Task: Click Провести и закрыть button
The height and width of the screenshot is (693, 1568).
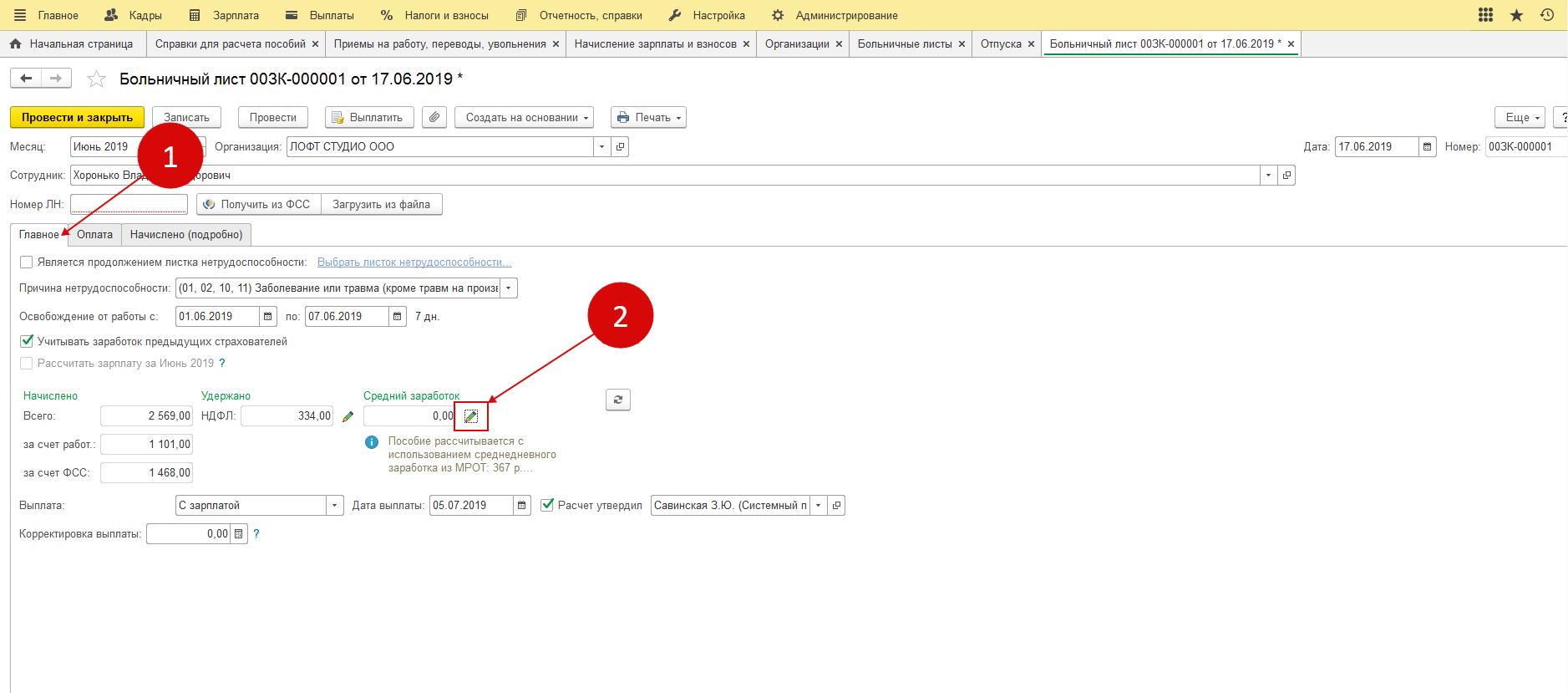Action: [77, 117]
